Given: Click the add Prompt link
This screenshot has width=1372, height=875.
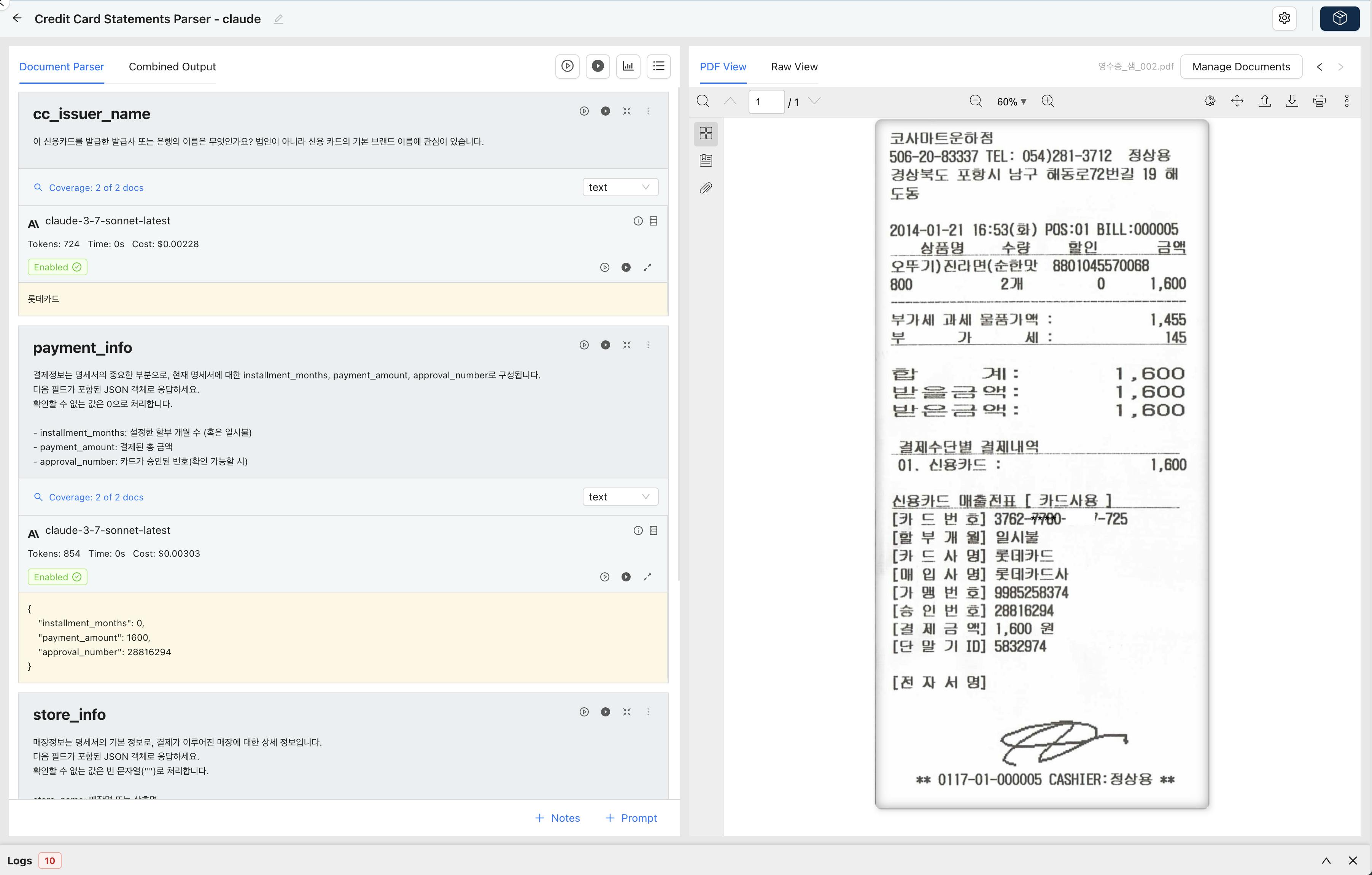Looking at the screenshot, I should [x=631, y=818].
